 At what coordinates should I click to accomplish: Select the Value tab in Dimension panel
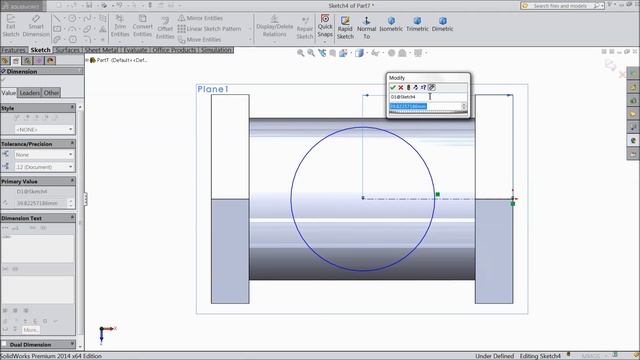point(9,93)
